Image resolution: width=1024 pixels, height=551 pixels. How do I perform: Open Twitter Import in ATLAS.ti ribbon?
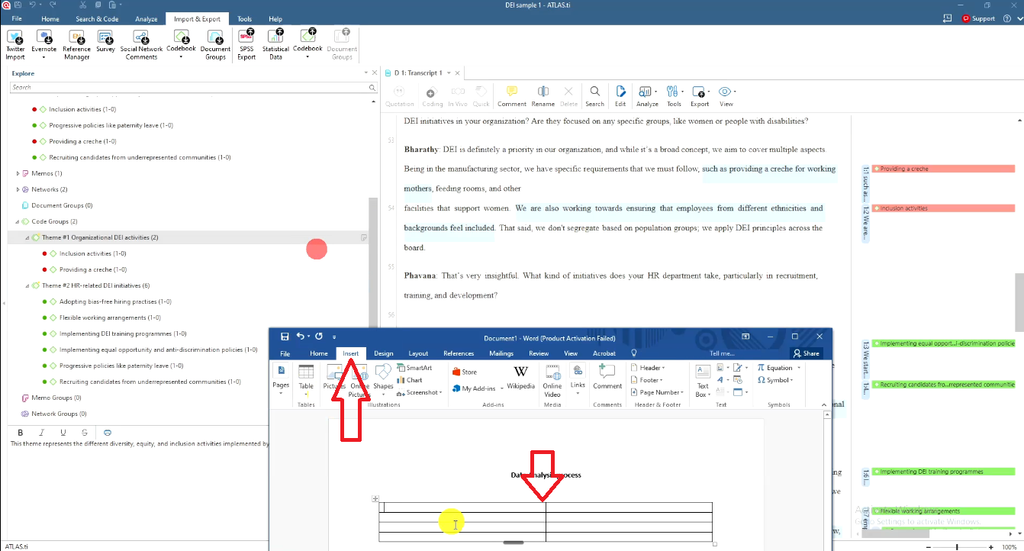(15, 44)
